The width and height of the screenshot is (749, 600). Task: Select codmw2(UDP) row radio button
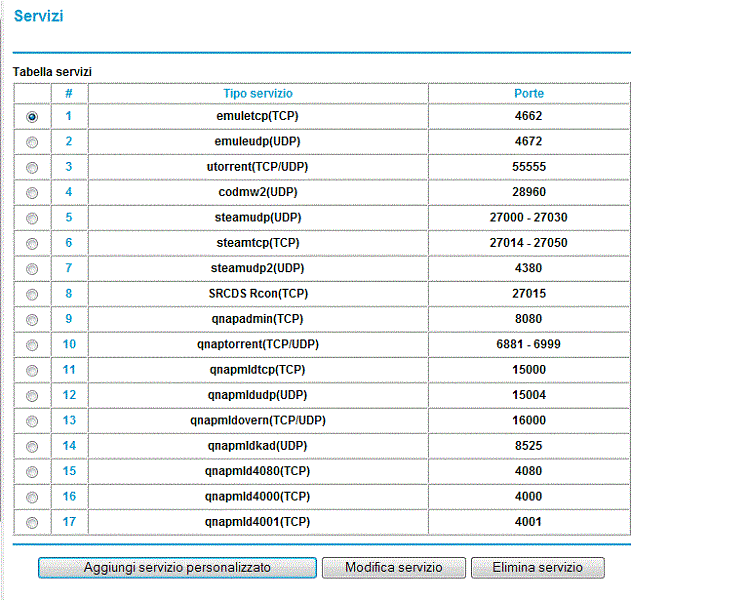(x=32, y=192)
